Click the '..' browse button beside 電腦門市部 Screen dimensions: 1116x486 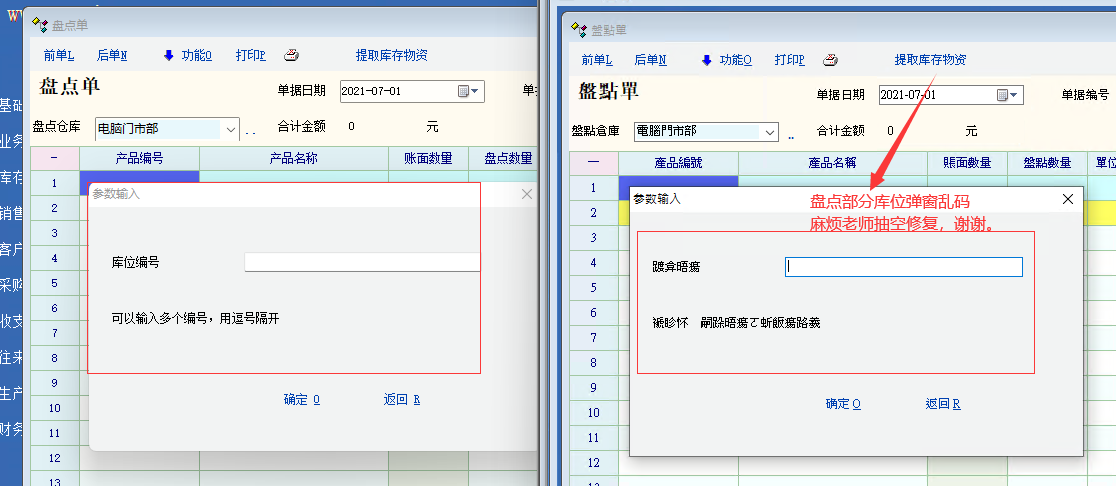click(789, 134)
